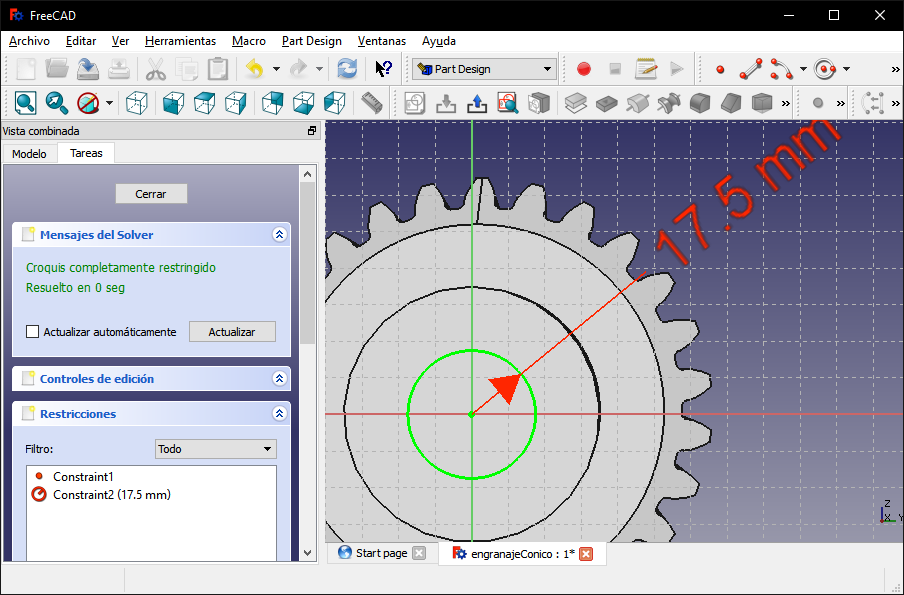Select the sketcher Line tool

(x=750, y=69)
